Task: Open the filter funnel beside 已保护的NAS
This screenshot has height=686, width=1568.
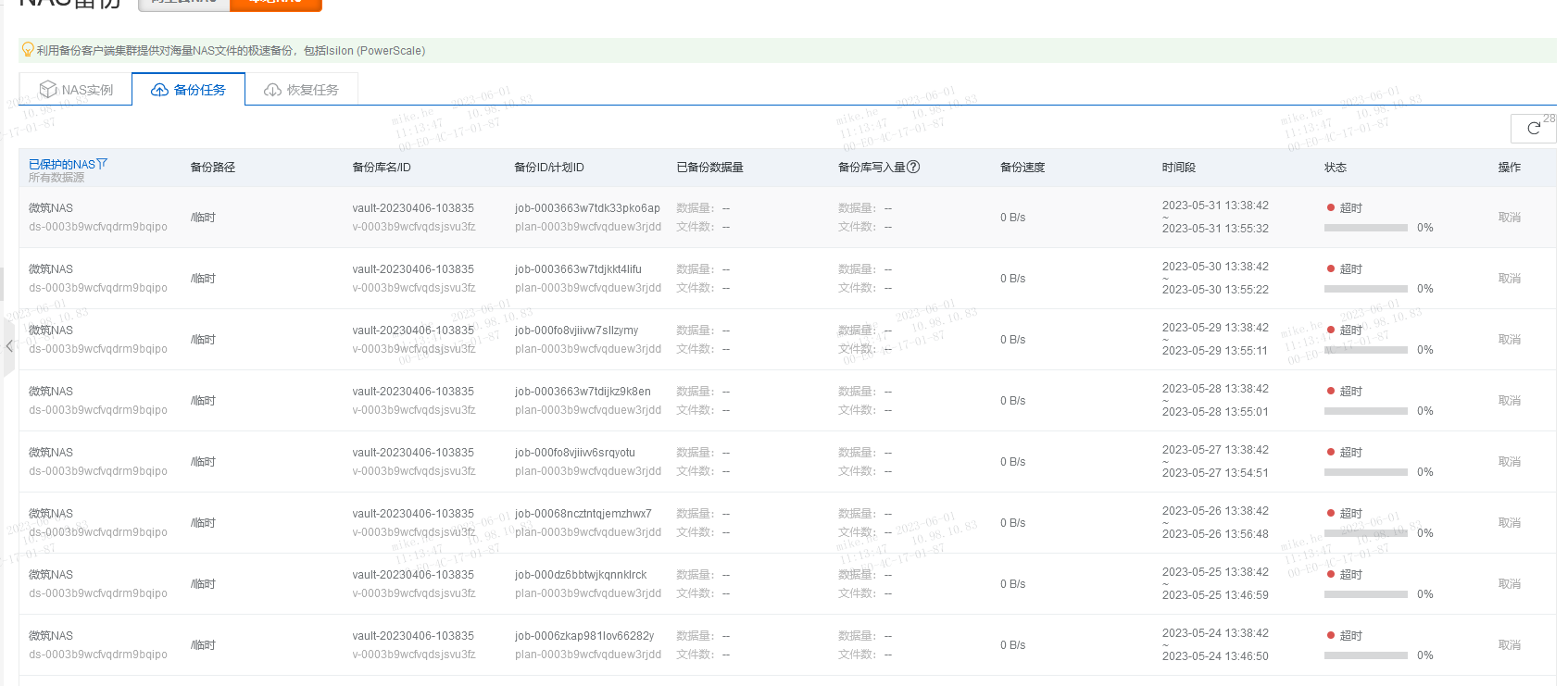Action: pos(102,164)
